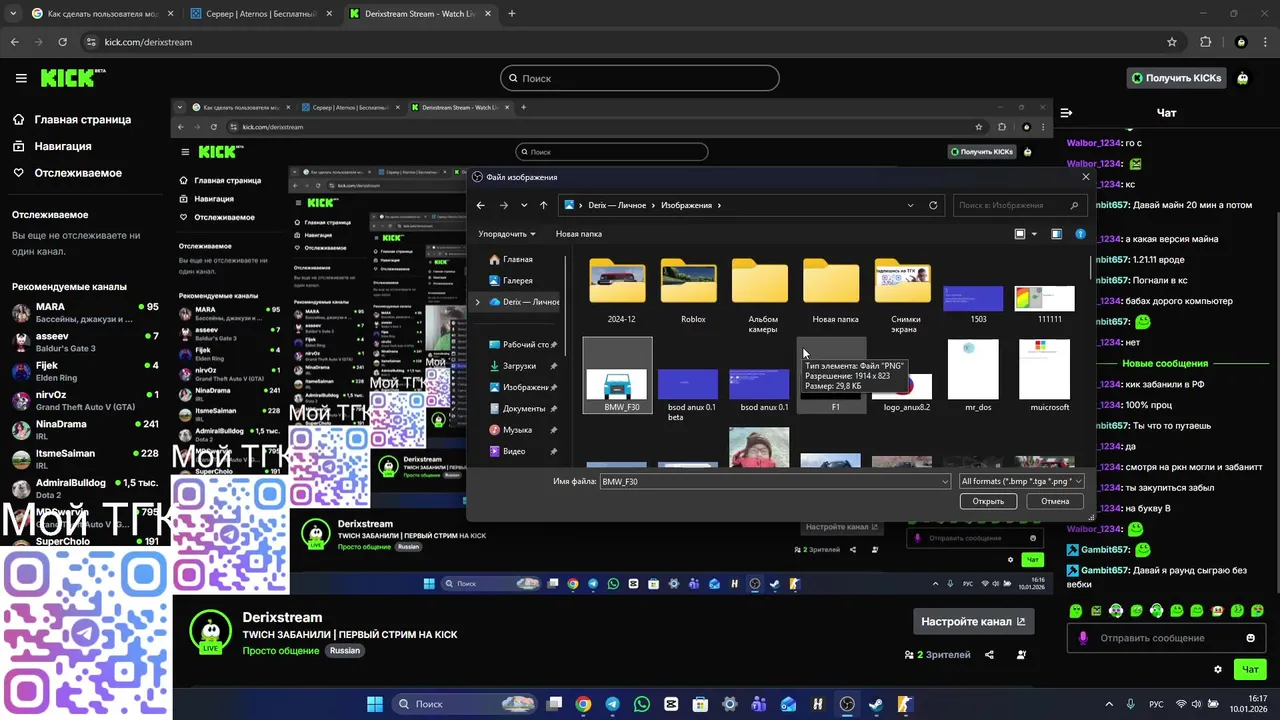Open emoji picker in chat input
The width and height of the screenshot is (1280, 720).
point(1250,638)
